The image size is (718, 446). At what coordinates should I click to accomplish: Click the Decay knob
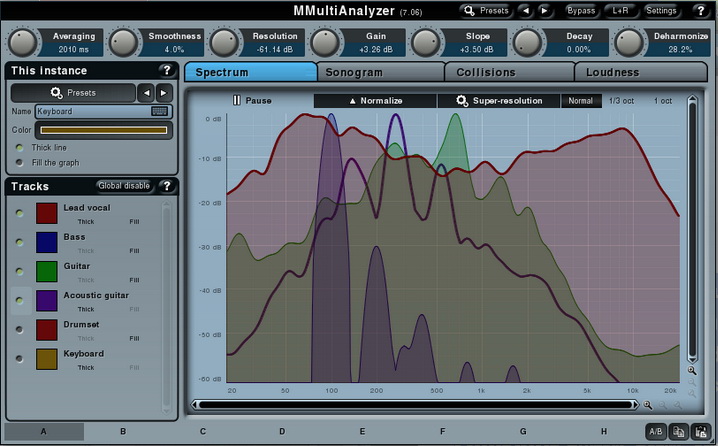point(527,43)
